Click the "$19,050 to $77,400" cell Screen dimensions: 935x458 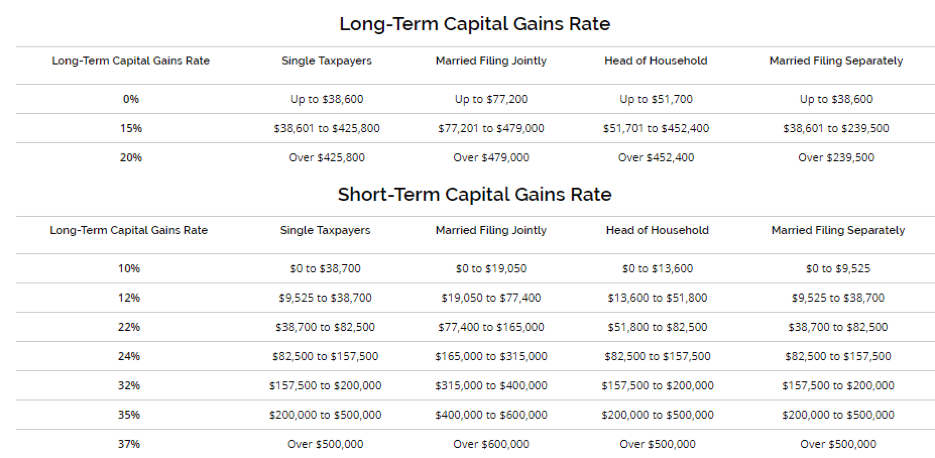[491, 297]
